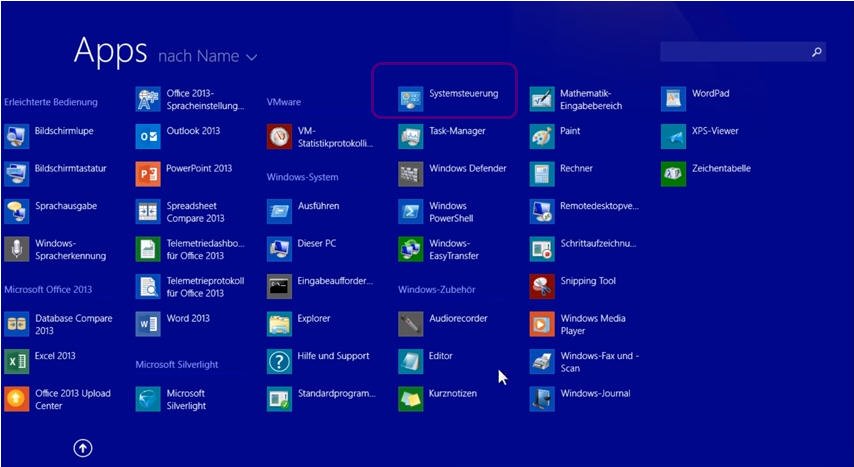Launch Outlook 2013 icon
The width and height of the screenshot is (854, 467).
point(148,136)
